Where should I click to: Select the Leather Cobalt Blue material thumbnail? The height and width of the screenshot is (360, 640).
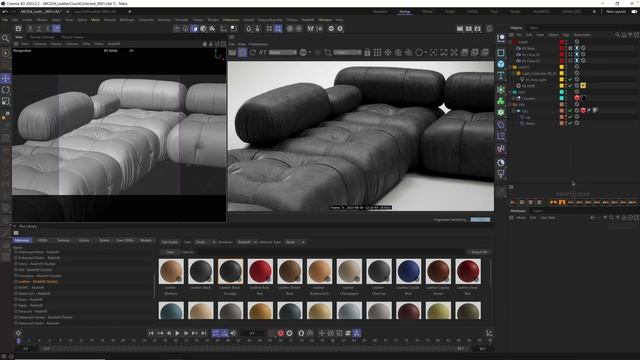(409, 271)
